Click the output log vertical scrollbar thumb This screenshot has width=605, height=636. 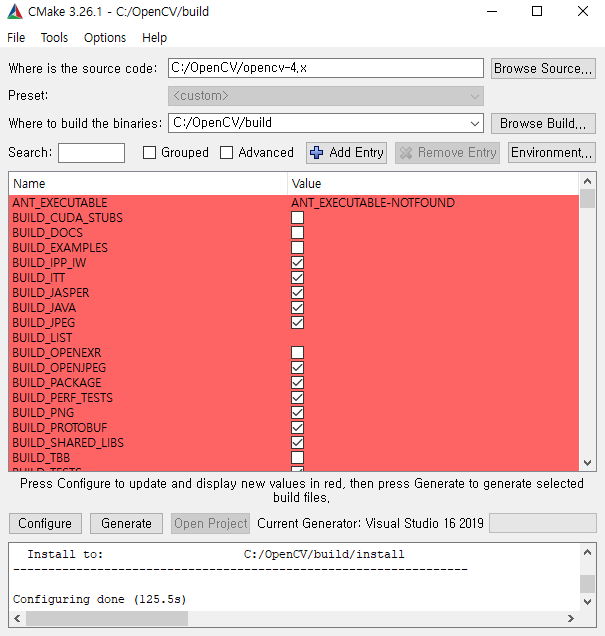pos(587,584)
